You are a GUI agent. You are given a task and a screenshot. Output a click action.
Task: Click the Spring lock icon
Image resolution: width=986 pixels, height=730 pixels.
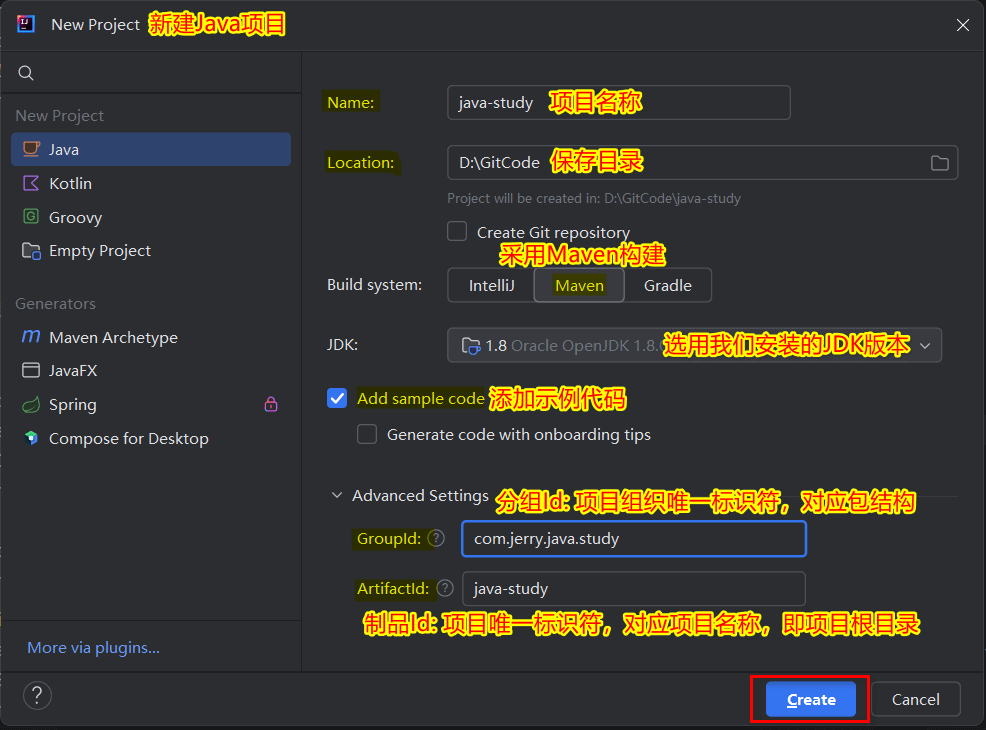pos(270,404)
